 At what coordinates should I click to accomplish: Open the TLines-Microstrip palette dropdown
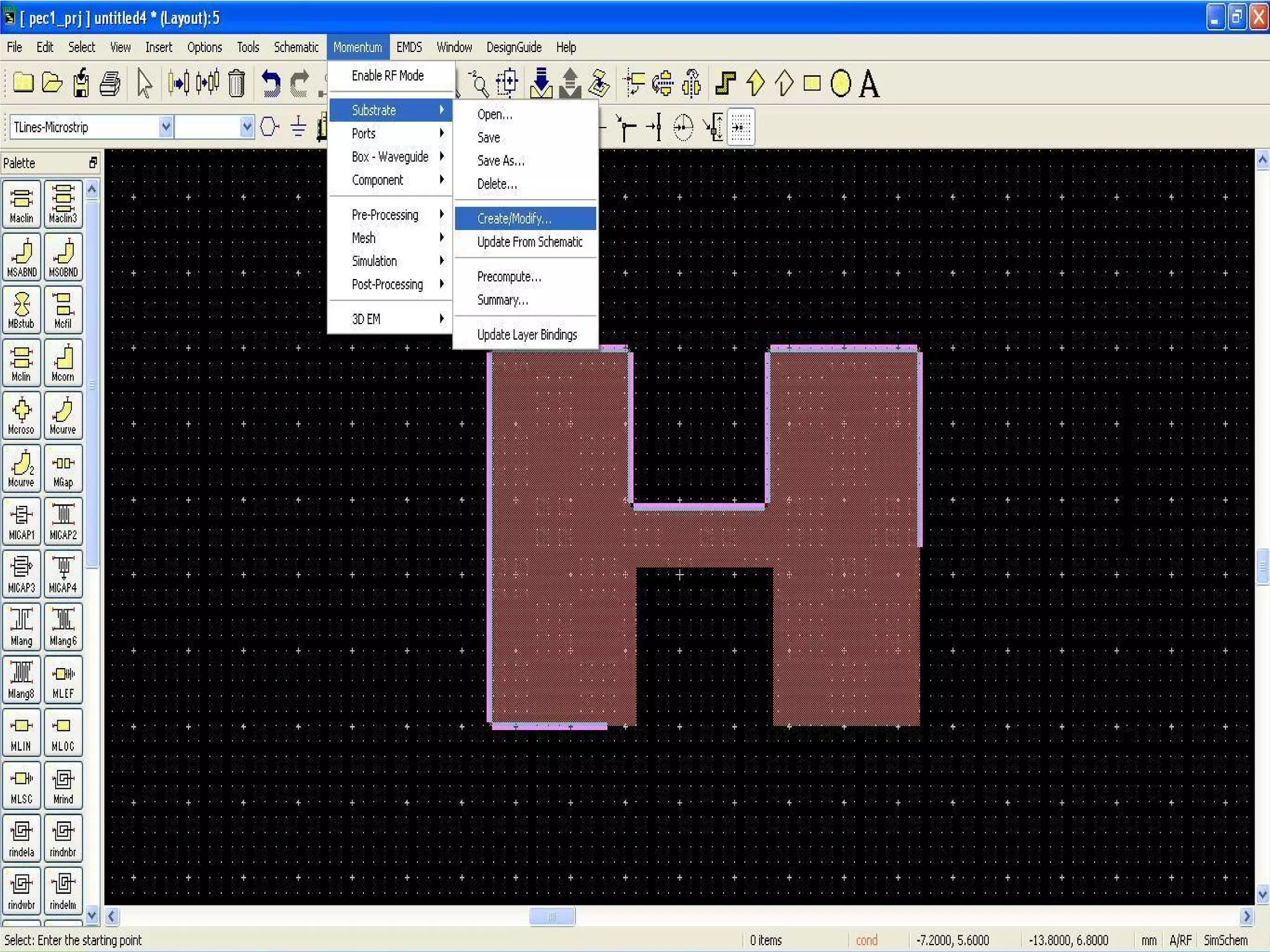pos(166,127)
